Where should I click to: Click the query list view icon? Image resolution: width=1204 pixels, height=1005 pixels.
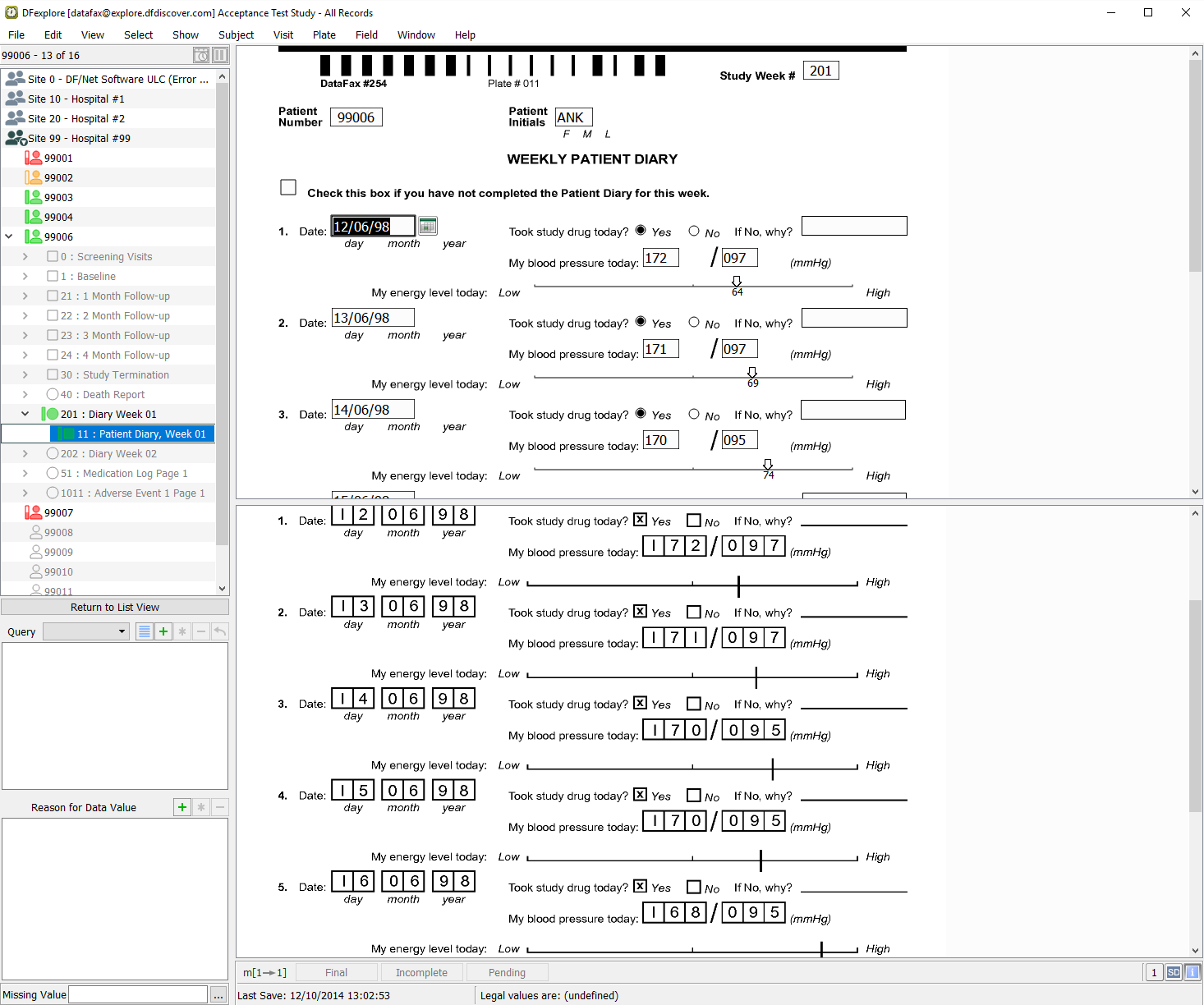point(145,631)
